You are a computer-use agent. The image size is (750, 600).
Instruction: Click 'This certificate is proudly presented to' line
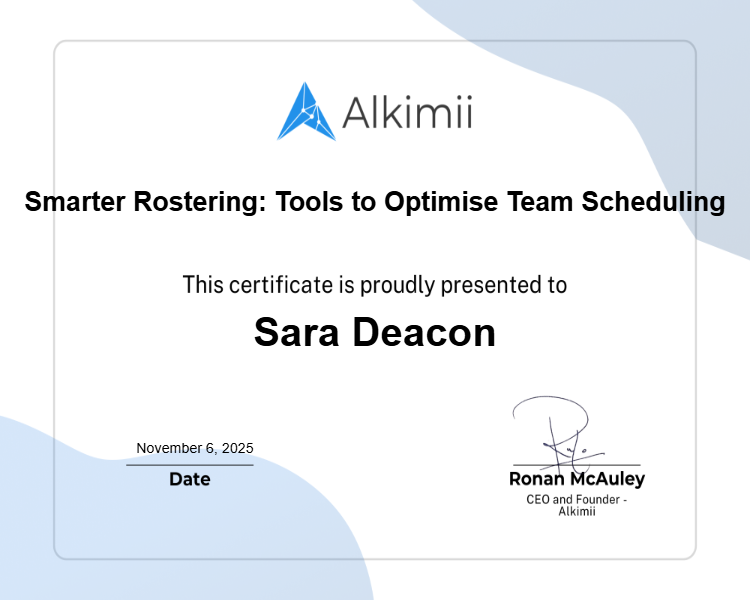click(x=375, y=285)
